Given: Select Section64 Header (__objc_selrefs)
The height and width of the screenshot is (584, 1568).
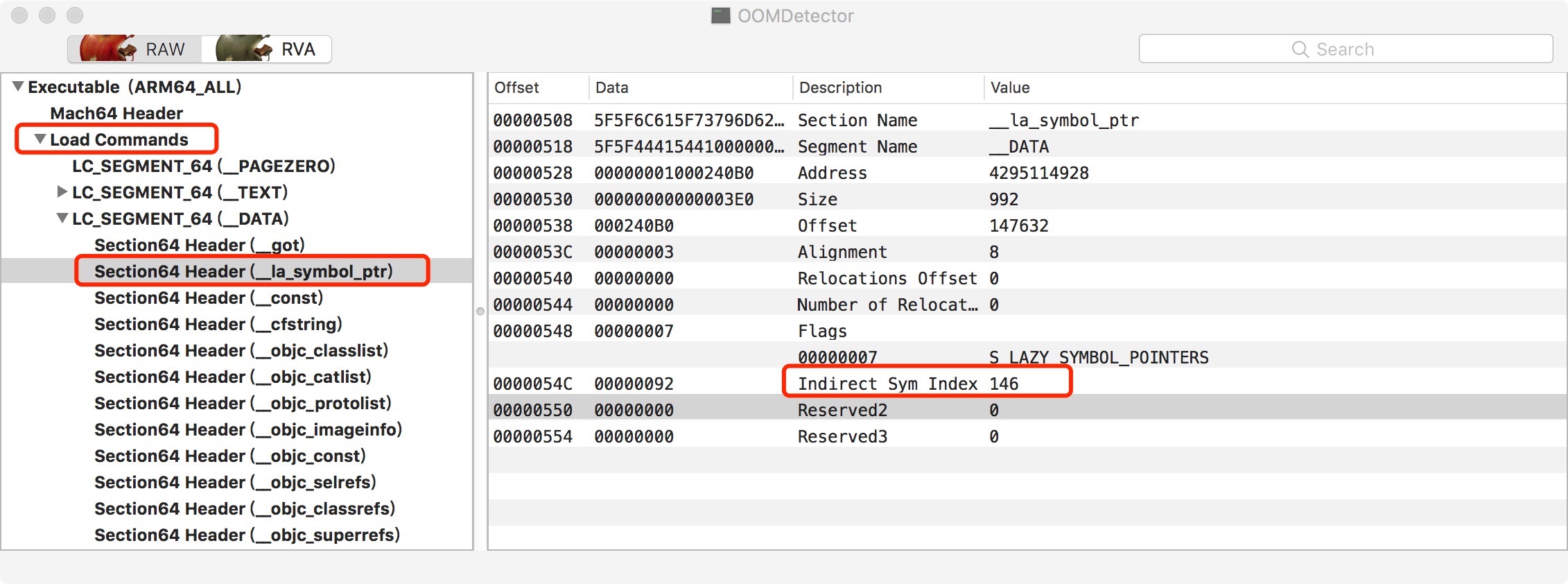Looking at the screenshot, I should click(x=235, y=482).
